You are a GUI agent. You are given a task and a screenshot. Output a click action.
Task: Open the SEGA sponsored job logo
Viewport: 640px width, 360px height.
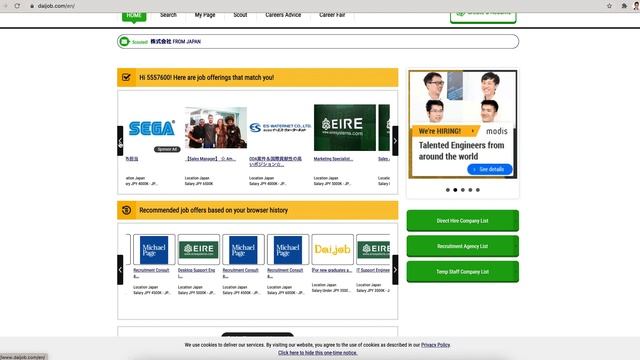click(x=151, y=128)
